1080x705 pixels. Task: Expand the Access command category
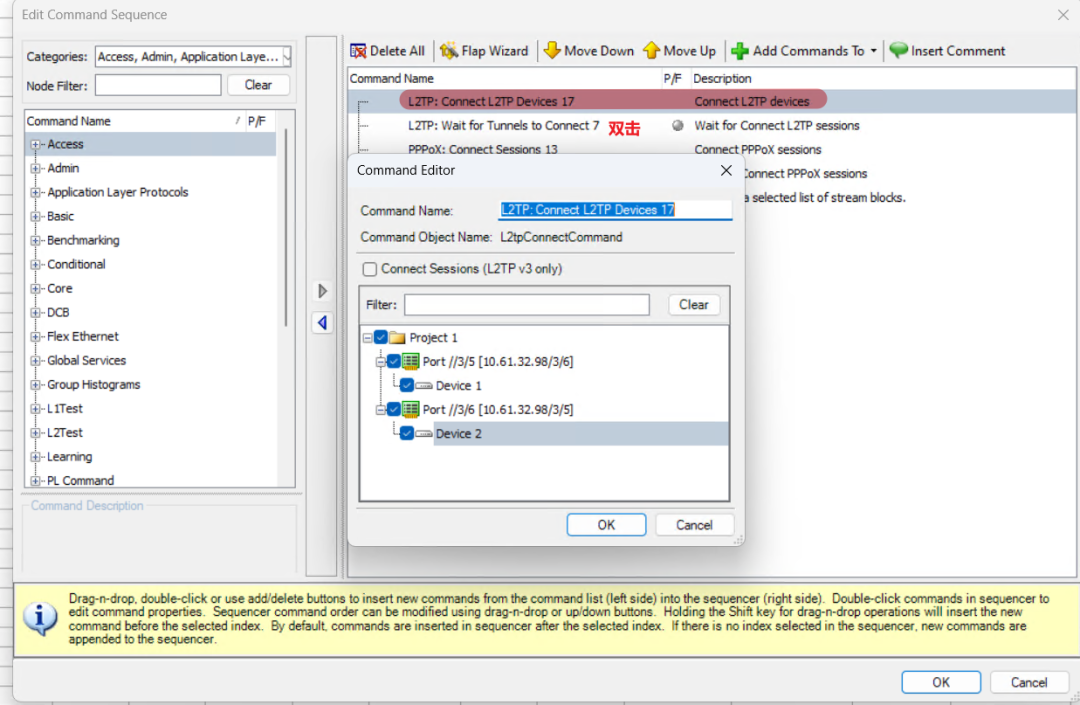[x=37, y=144]
